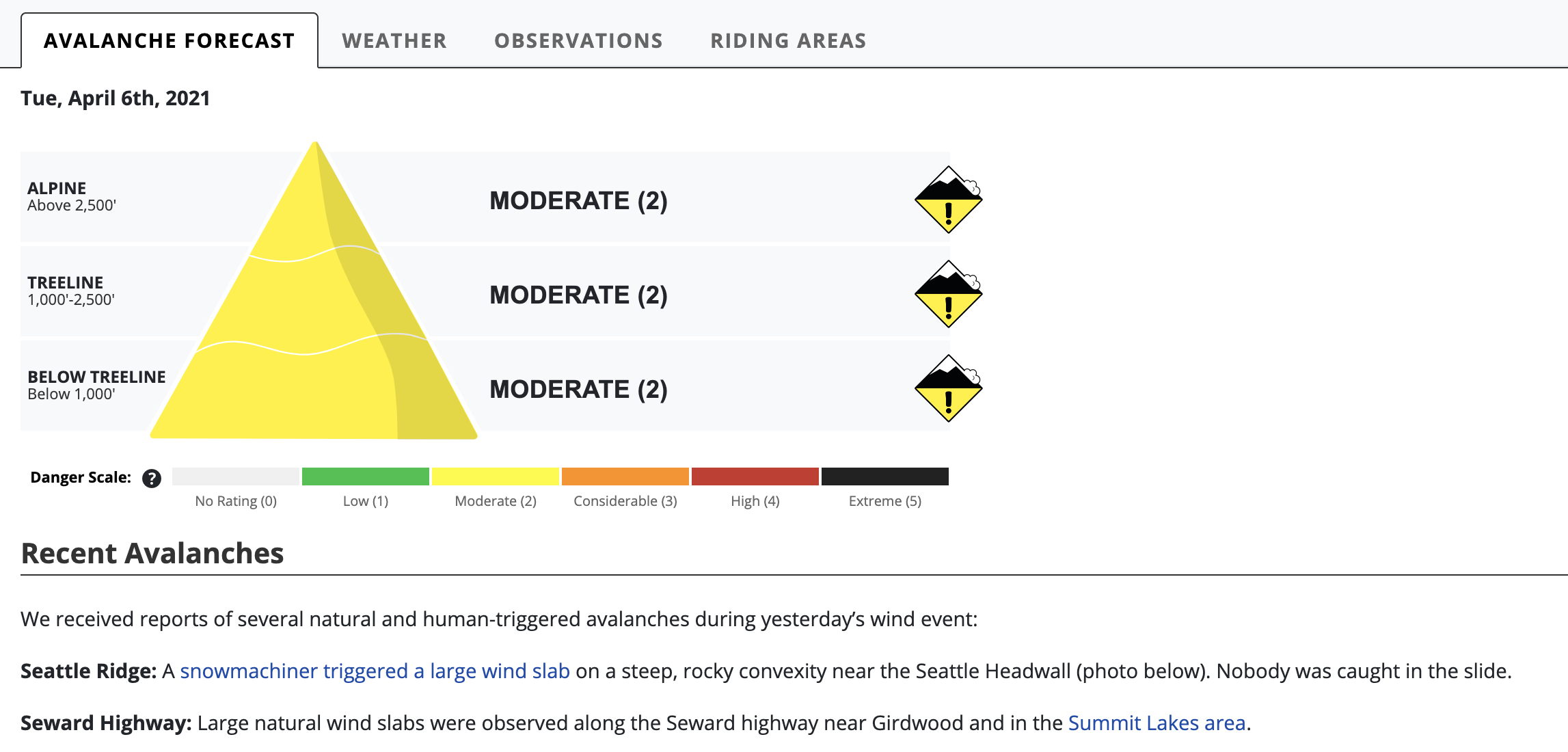Click the Treeline moderate danger diamond icon

click(949, 294)
